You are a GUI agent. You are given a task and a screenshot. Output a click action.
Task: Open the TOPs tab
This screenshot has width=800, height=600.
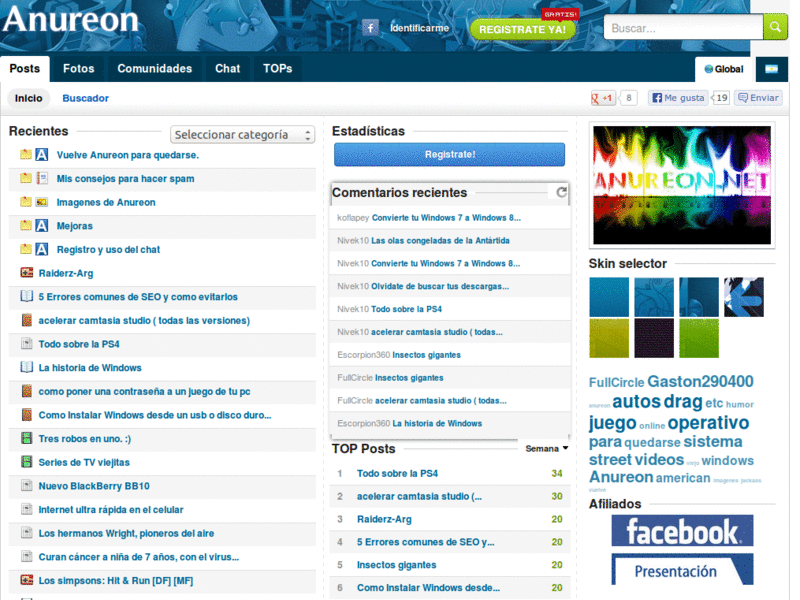click(278, 68)
